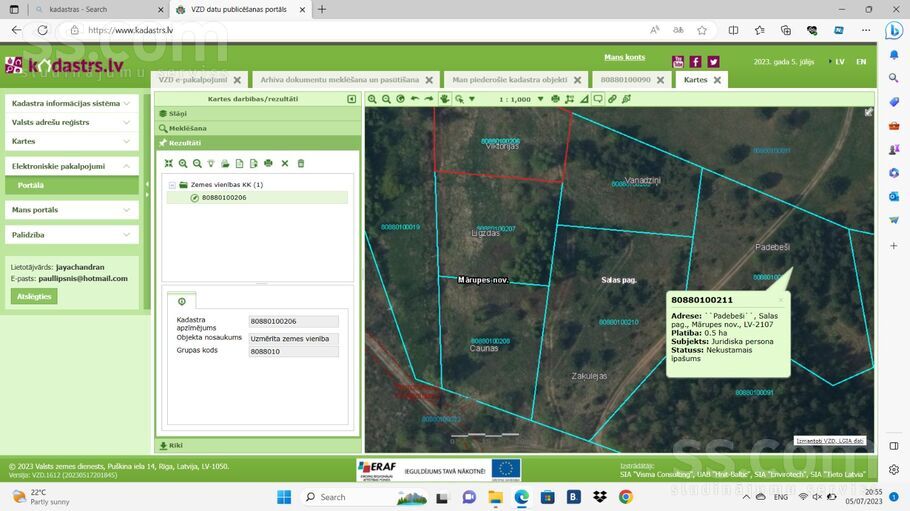Image resolution: width=910 pixels, height=511 pixels.
Task: Switch language to EN
Action: pos(861,62)
